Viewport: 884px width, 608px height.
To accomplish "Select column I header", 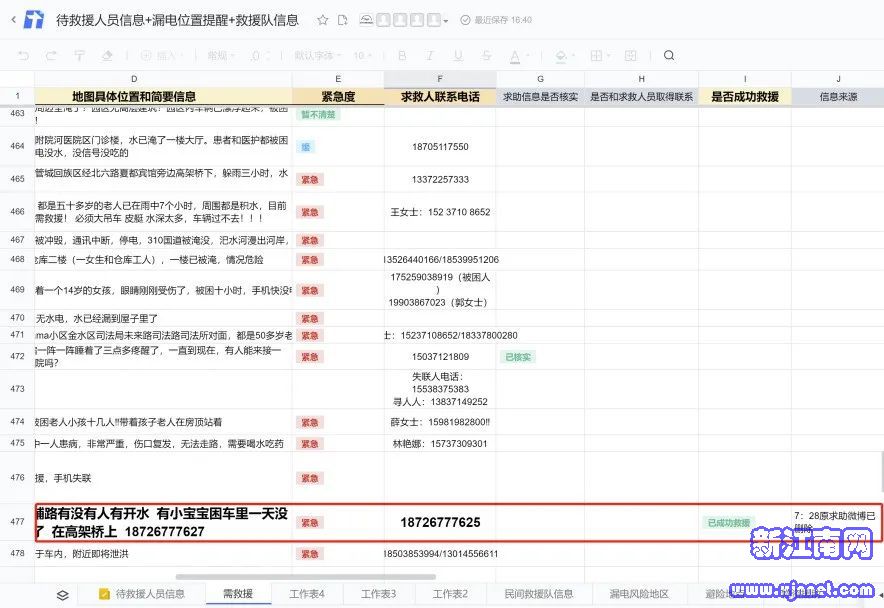I will click(745, 79).
